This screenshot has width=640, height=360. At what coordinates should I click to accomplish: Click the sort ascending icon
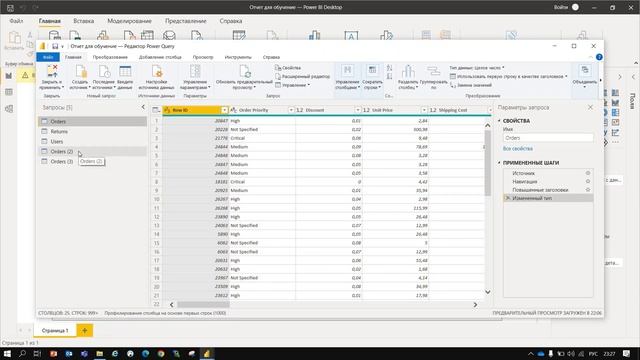[389, 68]
